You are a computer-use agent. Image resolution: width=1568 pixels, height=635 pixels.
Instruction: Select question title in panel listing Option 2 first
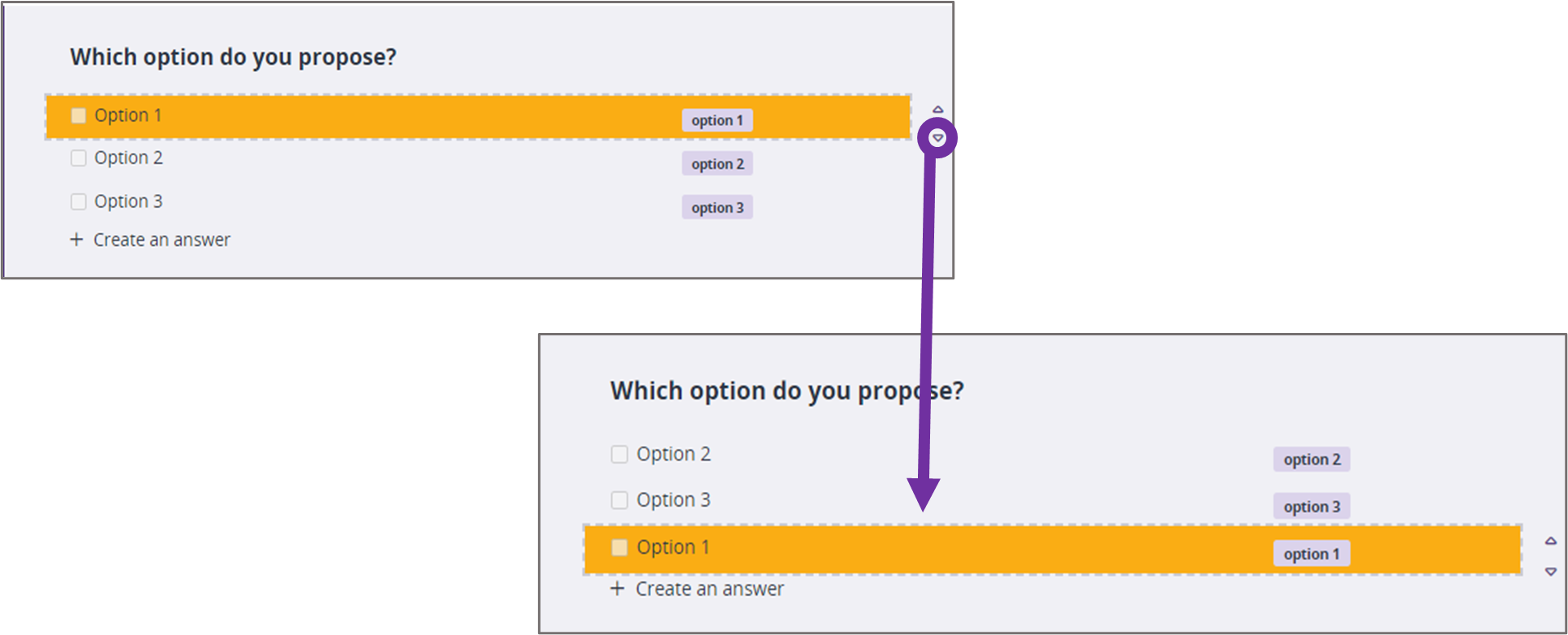click(786, 391)
